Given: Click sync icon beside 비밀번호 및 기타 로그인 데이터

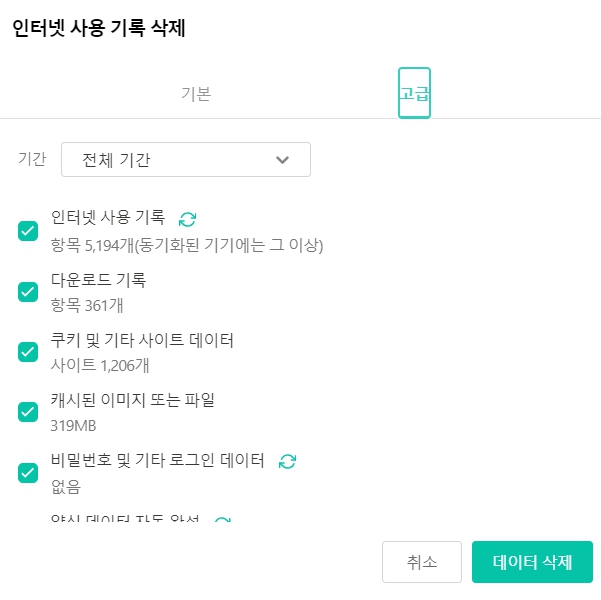Looking at the screenshot, I should 287,461.
